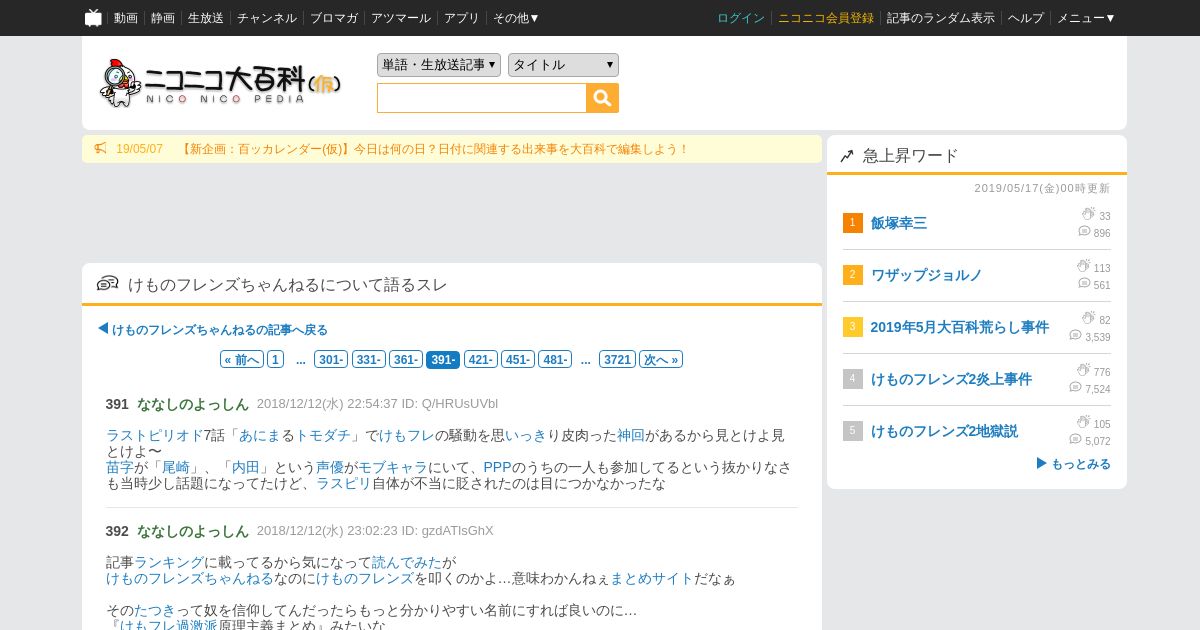Open アツマール in the top navigation
The image size is (1200, 630).
pyautogui.click(x=401, y=18)
